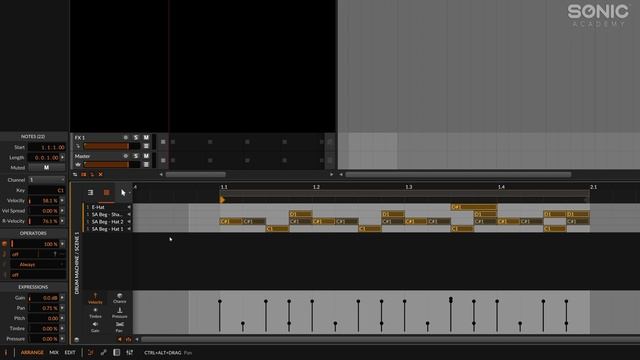
Task: Expand the Pitch expression arrow
Action: coord(62,318)
